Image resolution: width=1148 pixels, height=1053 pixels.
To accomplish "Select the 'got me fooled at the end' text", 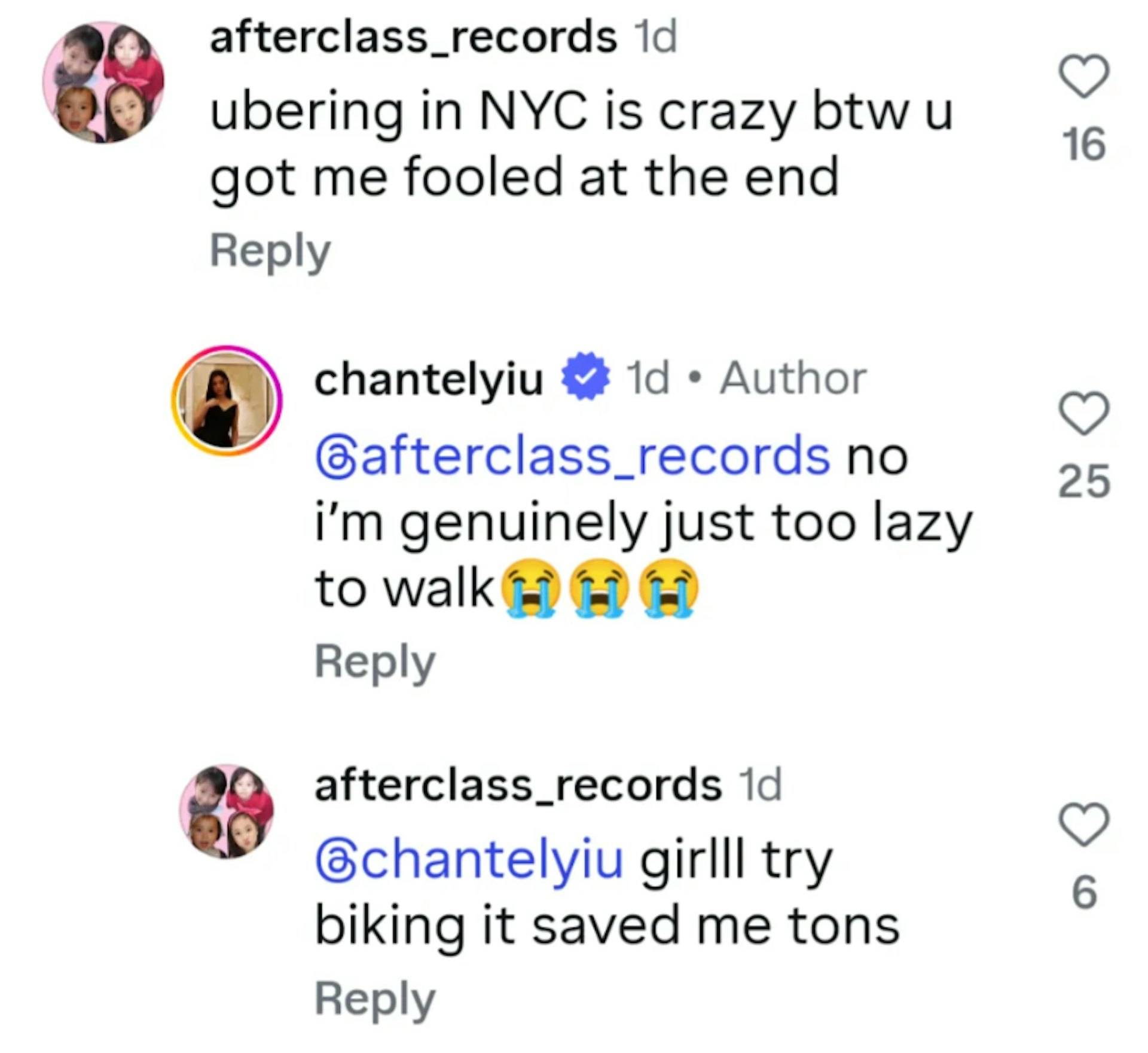I will click(x=524, y=178).
